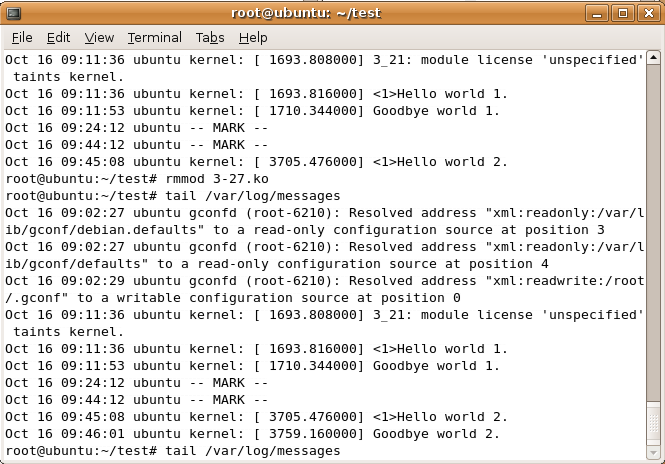Click the bottom 09:44:12 '-- MARK --' line
This screenshot has width=665, height=464.
tap(137, 400)
